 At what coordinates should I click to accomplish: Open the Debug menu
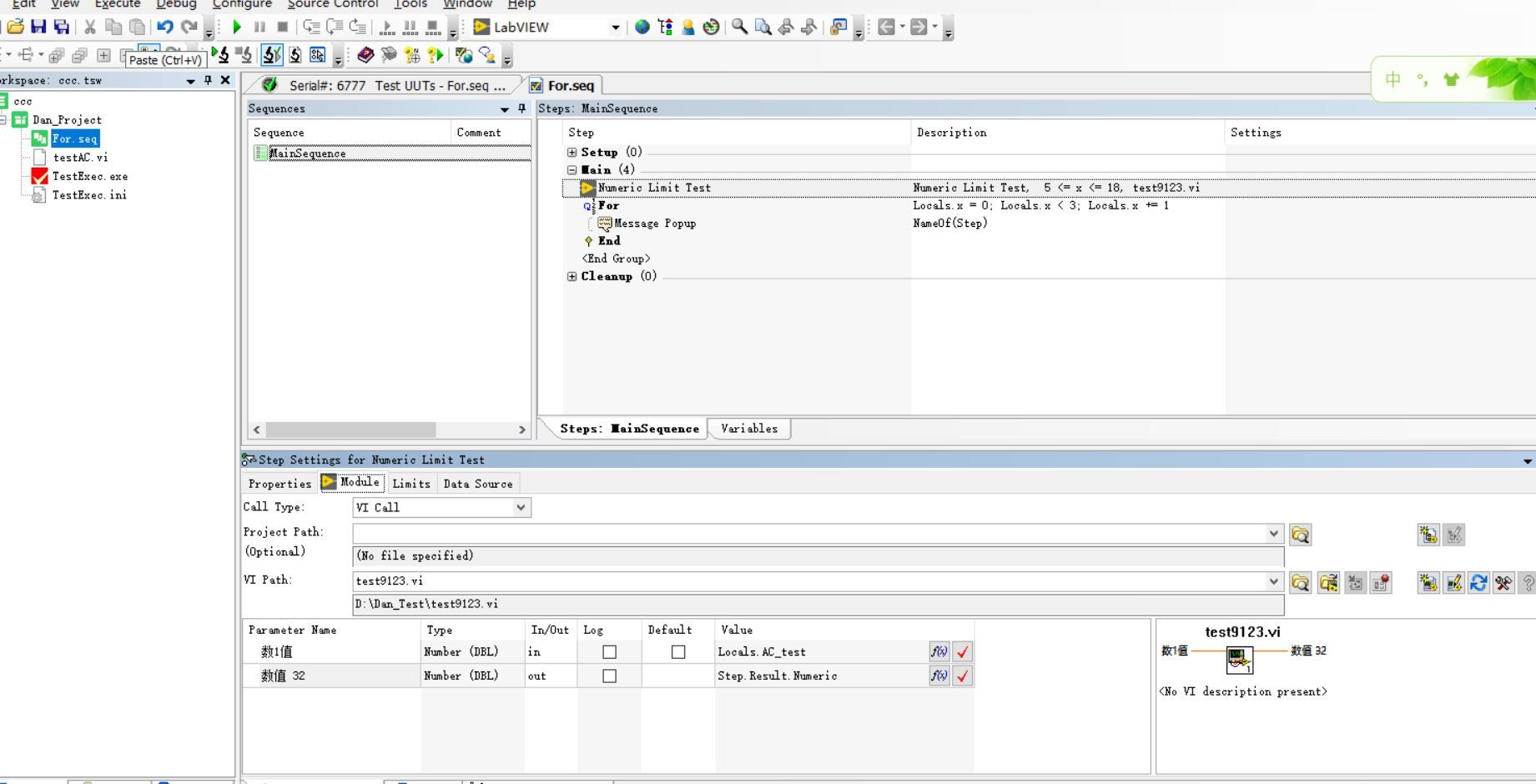click(x=176, y=4)
